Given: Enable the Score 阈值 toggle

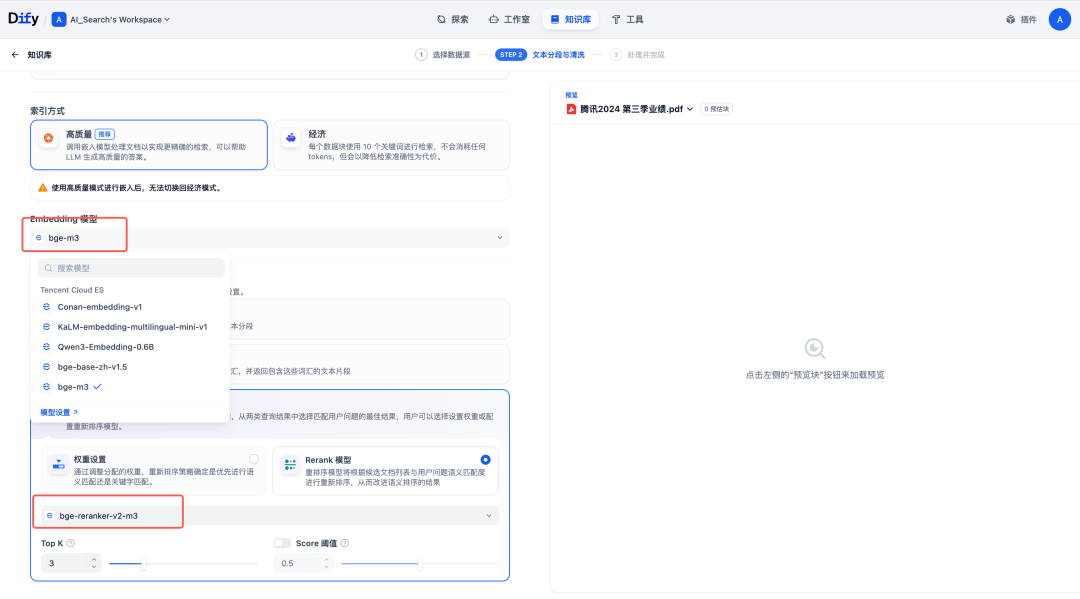Looking at the screenshot, I should point(280,543).
